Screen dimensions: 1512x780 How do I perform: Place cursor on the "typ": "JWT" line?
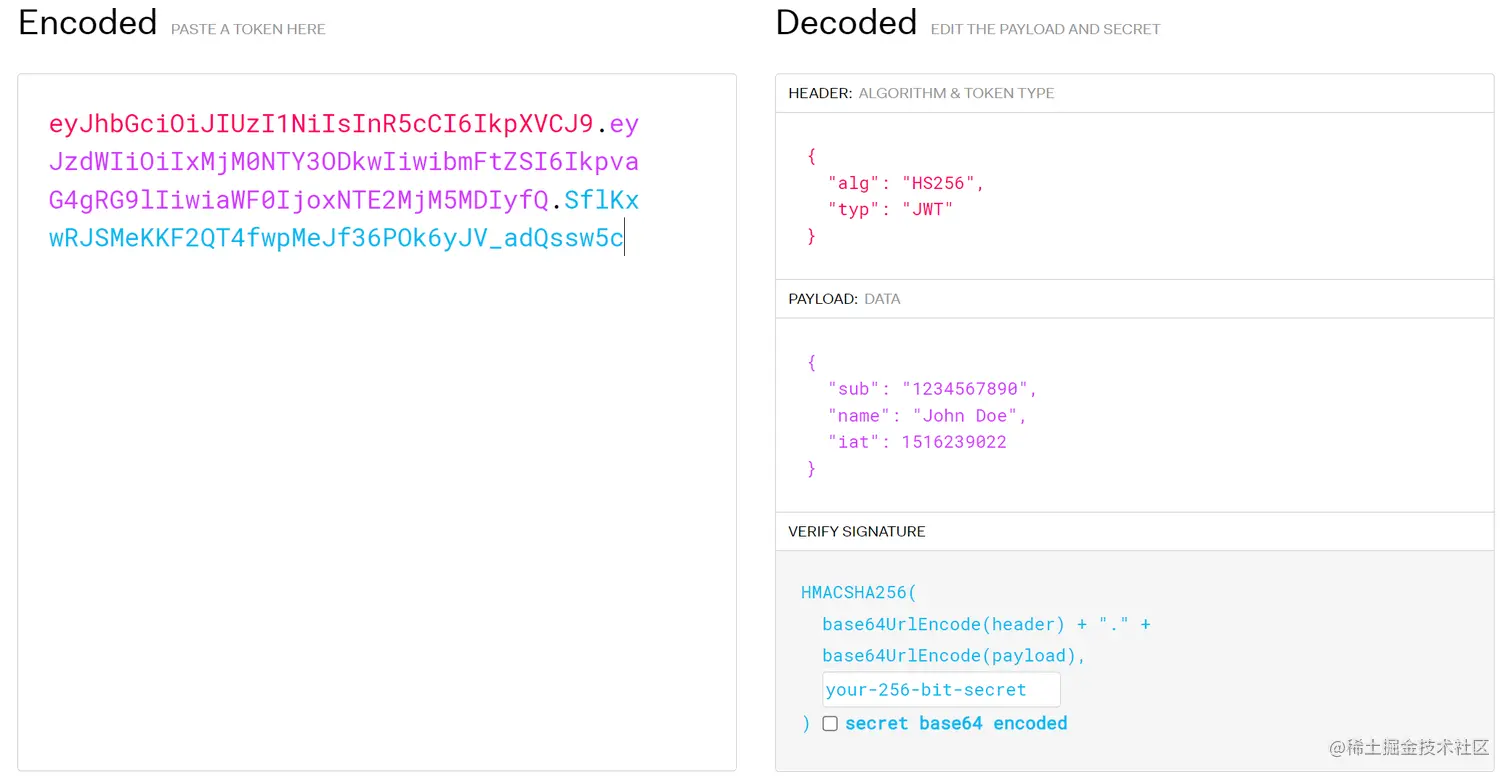point(890,210)
